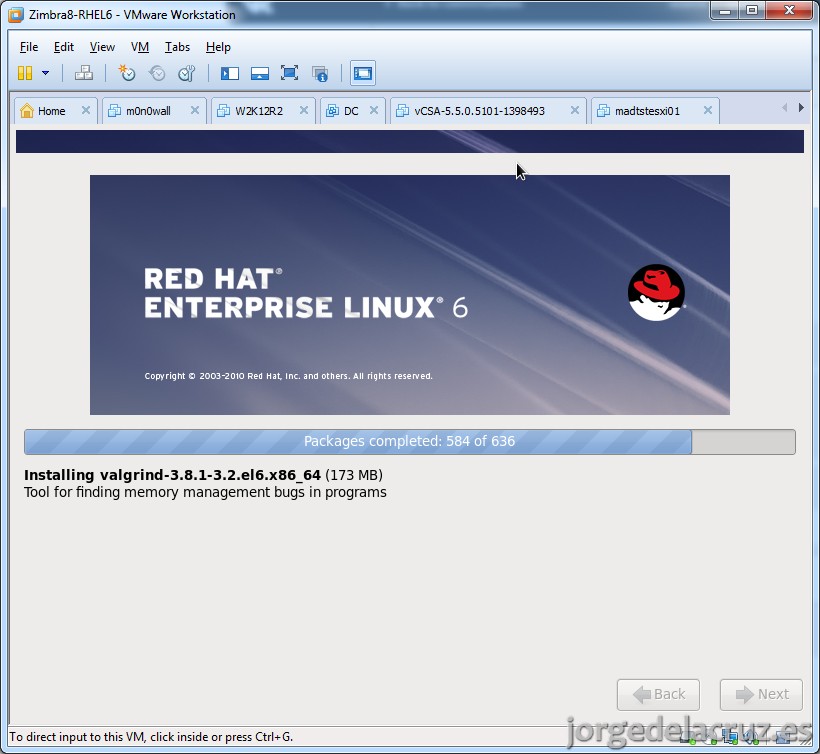Image resolution: width=820 pixels, height=754 pixels.
Task: Click the memory management bugs description text
Action: (205, 492)
